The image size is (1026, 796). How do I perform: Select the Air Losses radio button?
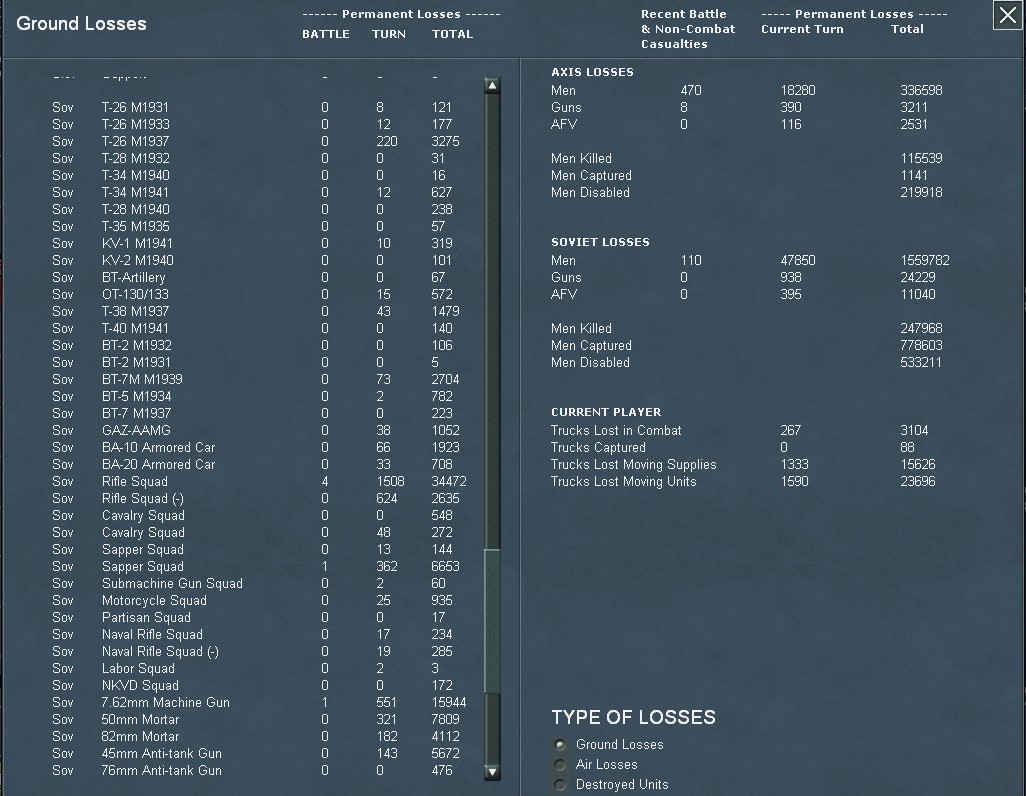tap(560, 765)
